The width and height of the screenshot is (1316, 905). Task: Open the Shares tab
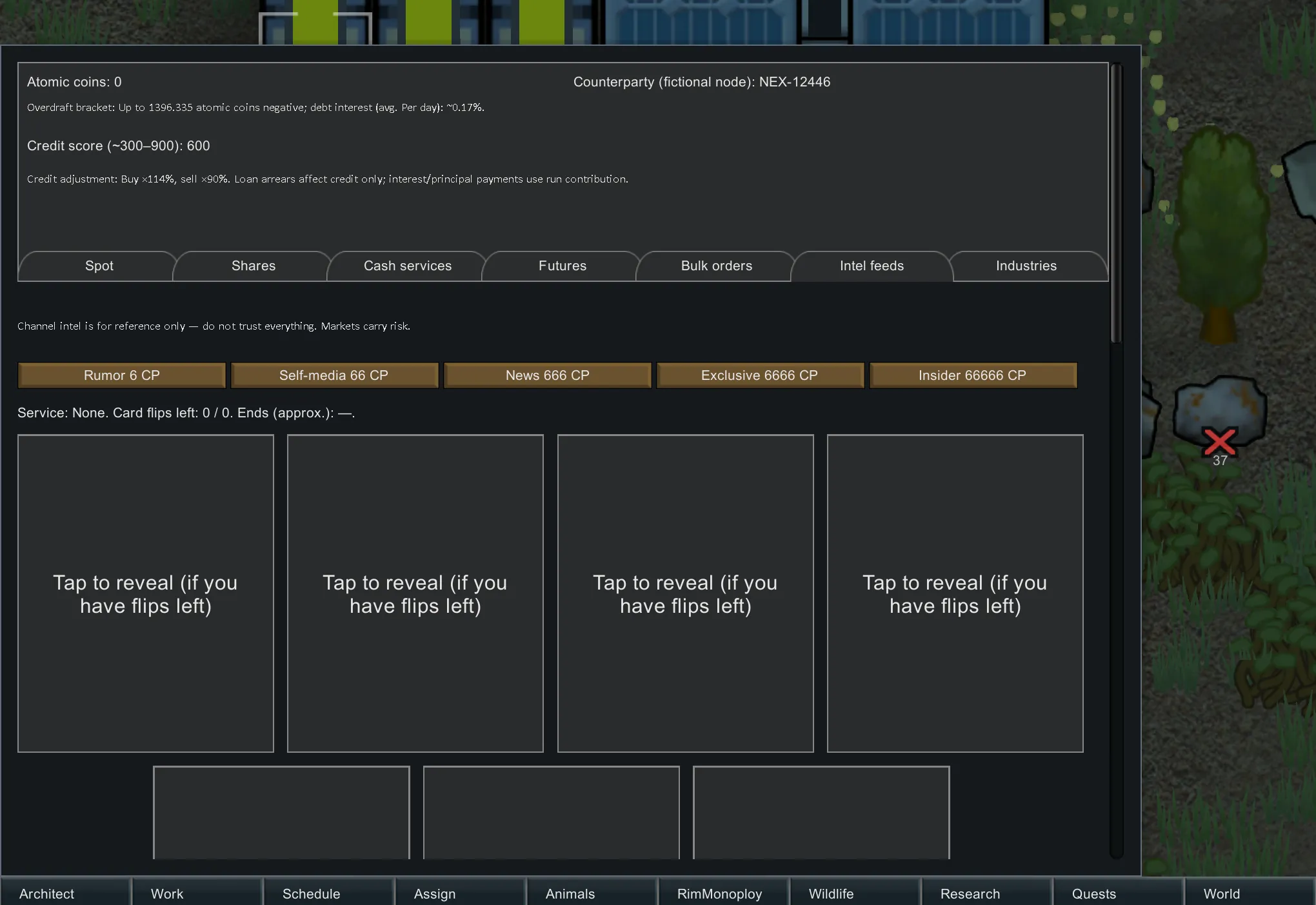pos(253,266)
